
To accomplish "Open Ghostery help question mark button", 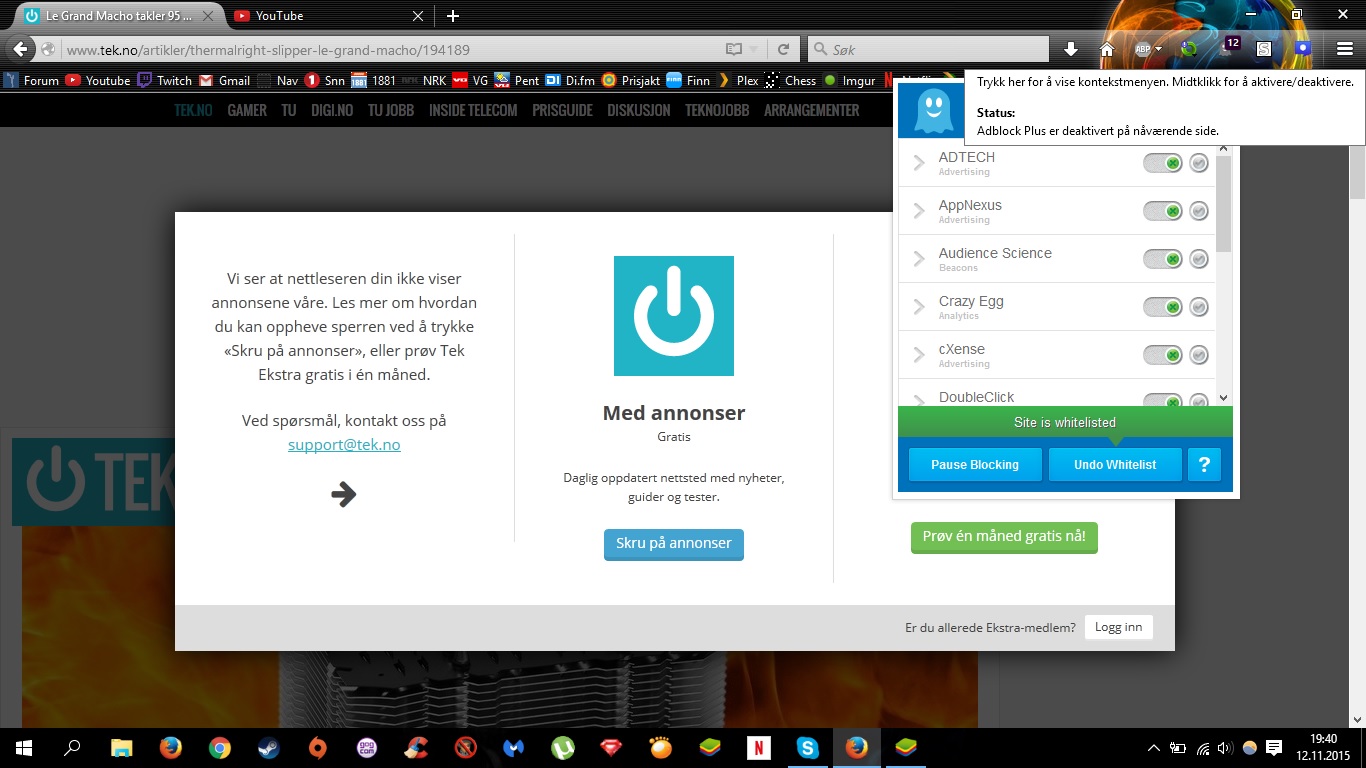I will [x=1204, y=465].
